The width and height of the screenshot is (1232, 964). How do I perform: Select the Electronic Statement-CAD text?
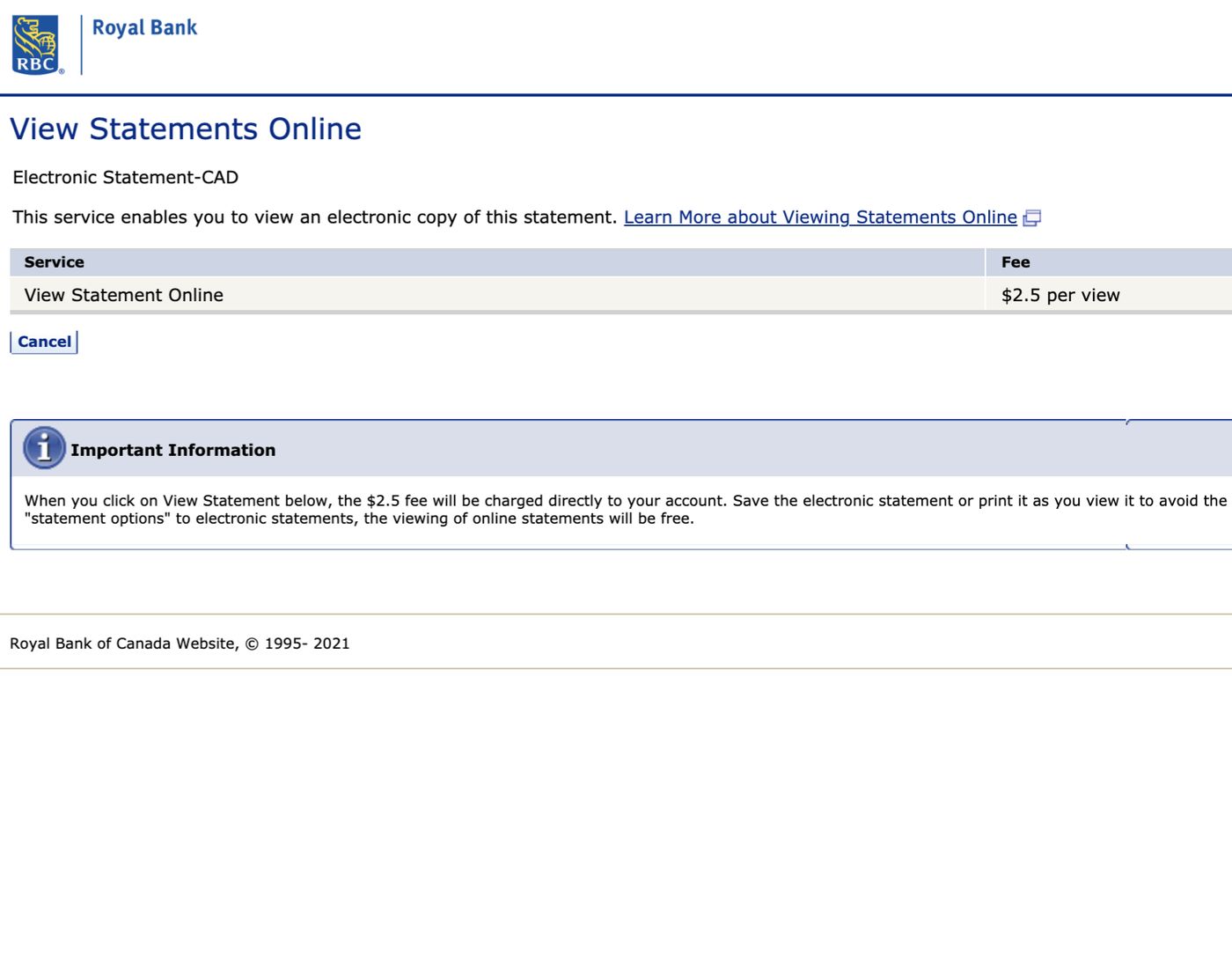click(126, 177)
